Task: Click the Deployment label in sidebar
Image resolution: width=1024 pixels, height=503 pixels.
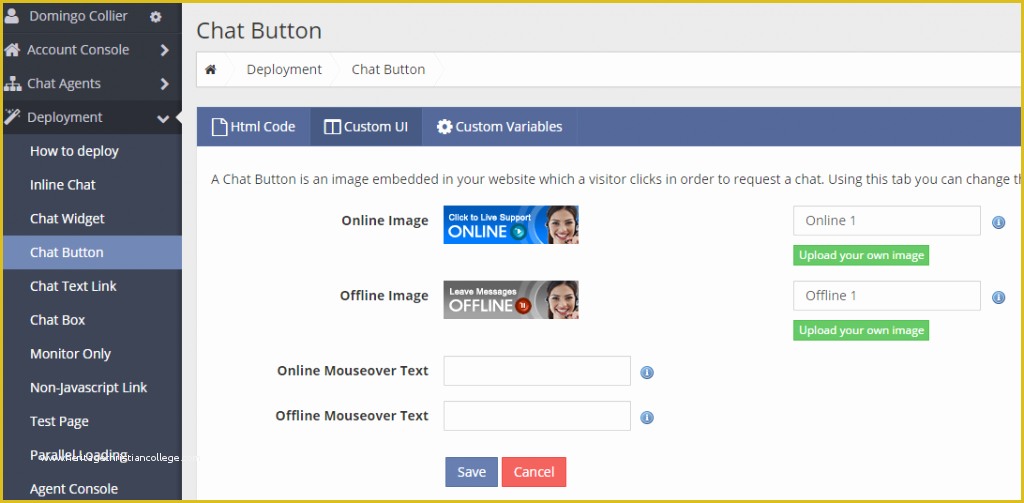Action: [x=65, y=118]
